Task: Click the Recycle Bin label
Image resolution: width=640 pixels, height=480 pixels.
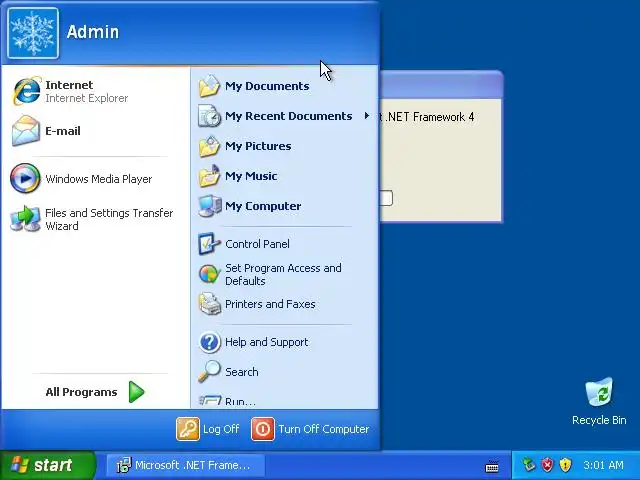Action: [599, 420]
